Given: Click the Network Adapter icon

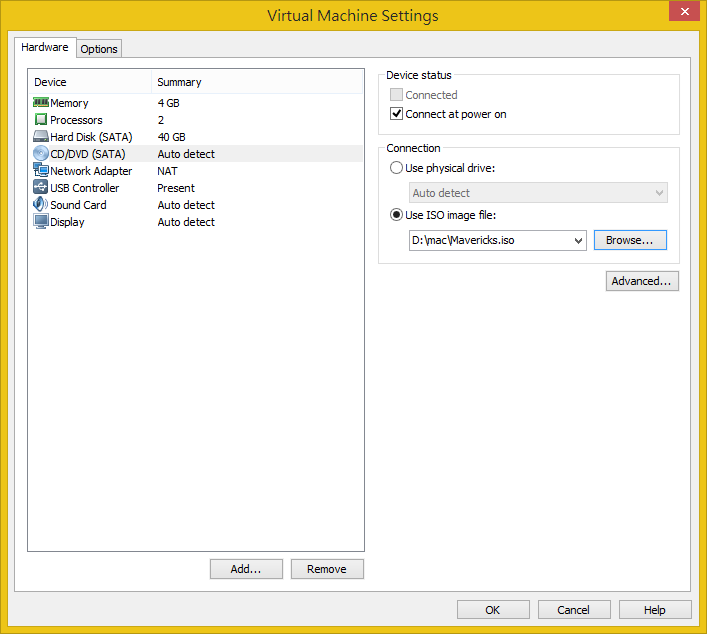Looking at the screenshot, I should click(41, 170).
